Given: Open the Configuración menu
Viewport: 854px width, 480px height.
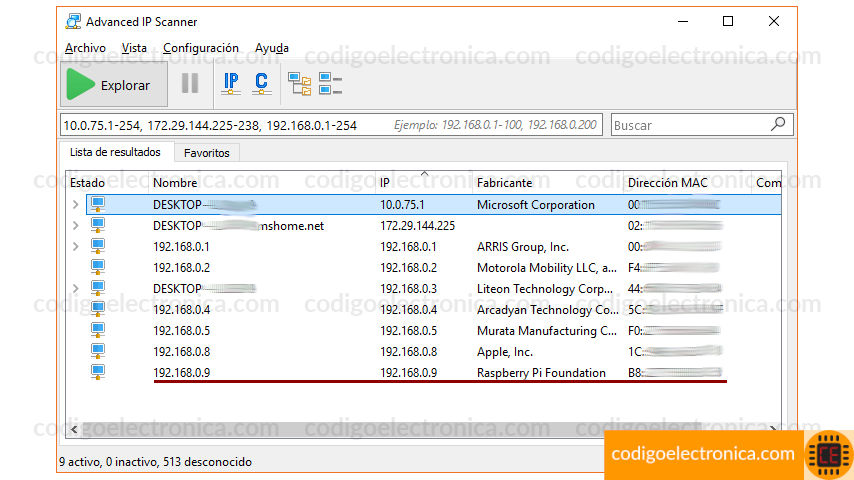Looking at the screenshot, I should pyautogui.click(x=200, y=48).
